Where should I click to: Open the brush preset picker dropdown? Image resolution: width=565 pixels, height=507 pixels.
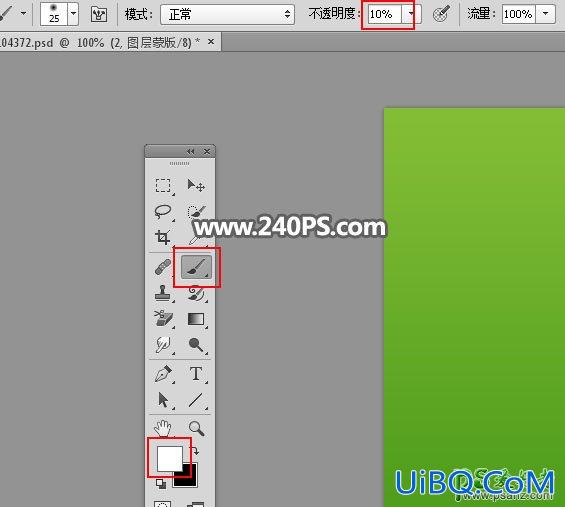click(x=74, y=14)
